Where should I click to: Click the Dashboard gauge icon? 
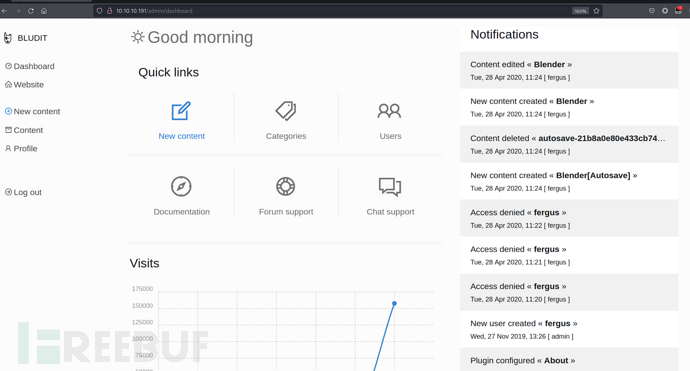[x=8, y=66]
